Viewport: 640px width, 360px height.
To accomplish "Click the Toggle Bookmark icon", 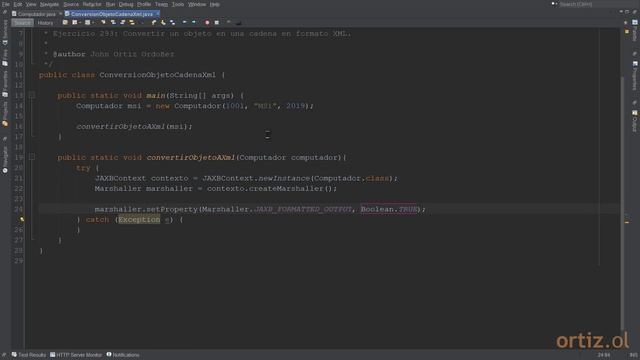I will click(173, 22).
